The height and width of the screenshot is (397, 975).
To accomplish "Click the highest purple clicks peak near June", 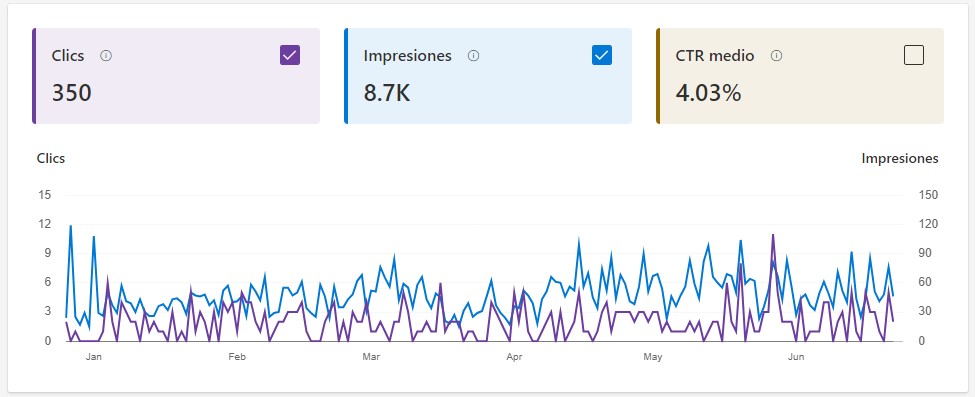I will 773,235.
